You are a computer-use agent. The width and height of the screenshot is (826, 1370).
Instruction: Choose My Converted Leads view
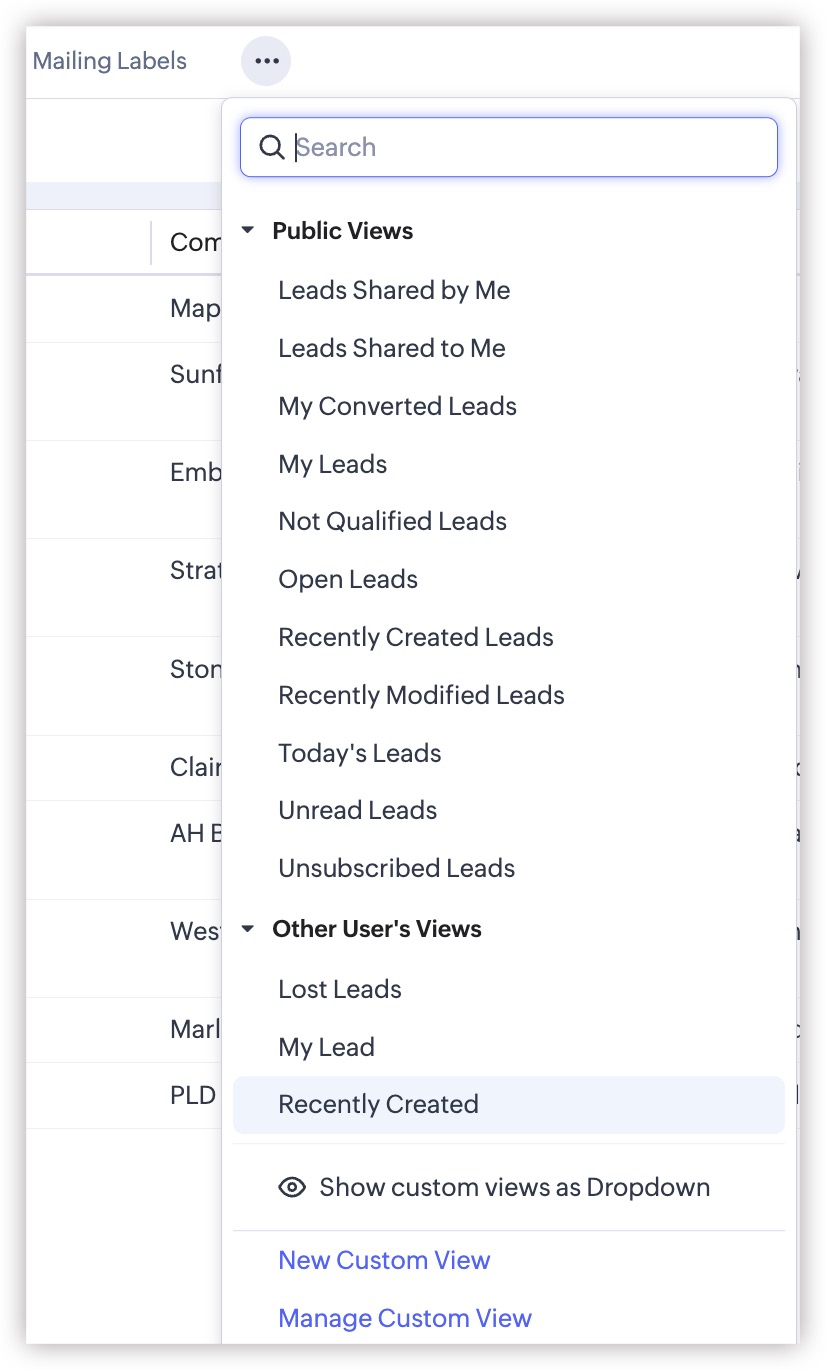pyautogui.click(x=397, y=407)
